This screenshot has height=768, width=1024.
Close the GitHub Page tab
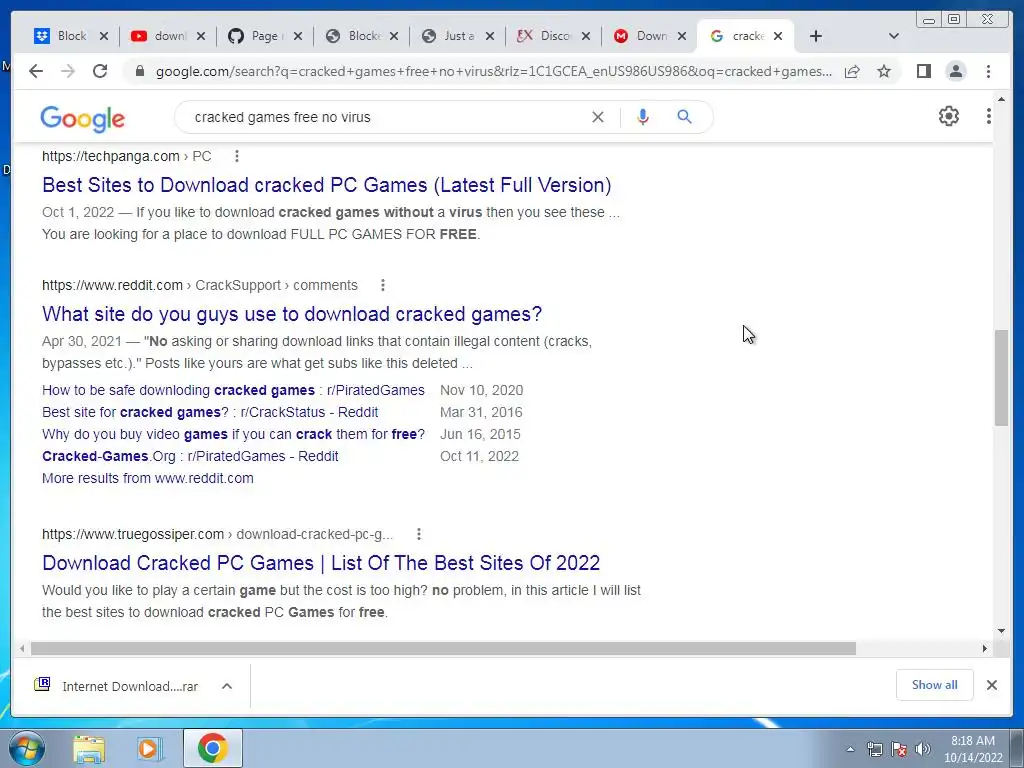click(x=298, y=36)
